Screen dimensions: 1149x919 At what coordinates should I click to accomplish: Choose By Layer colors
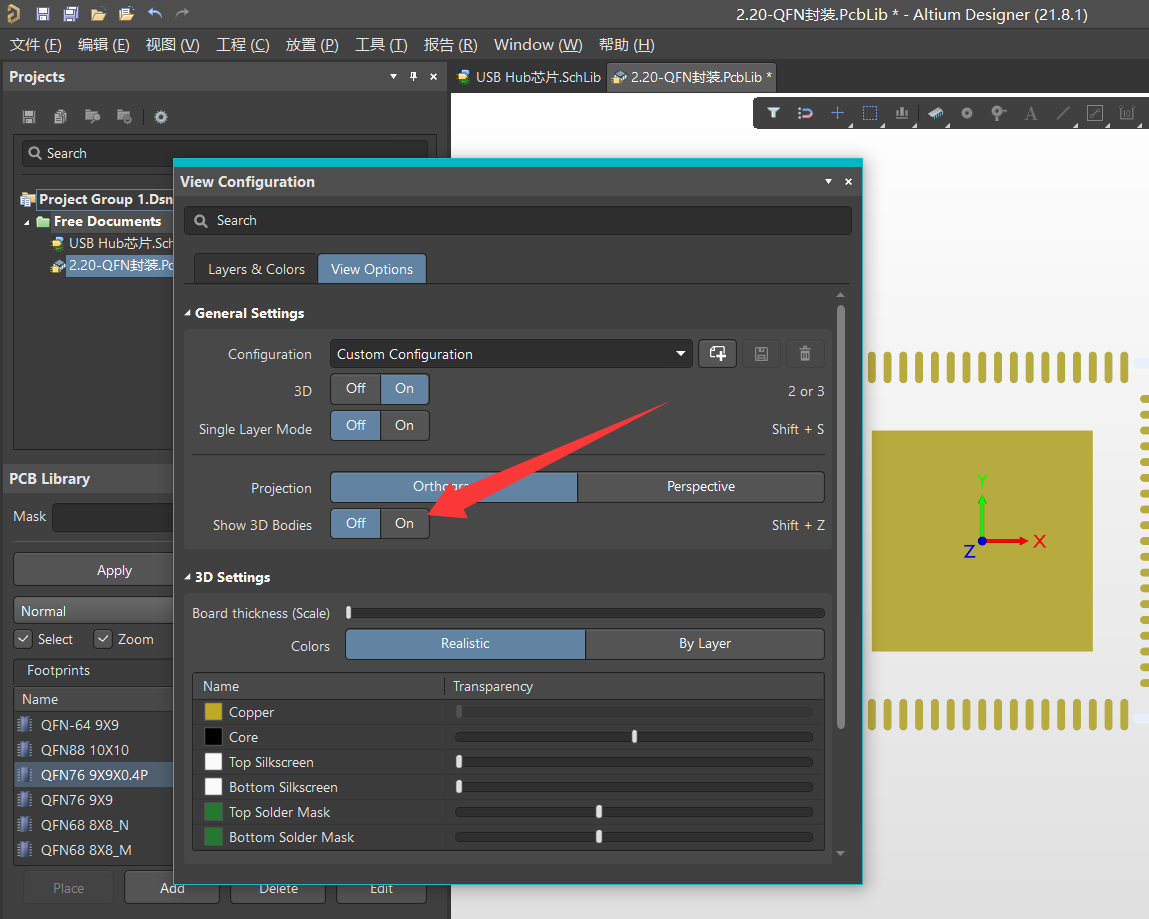coord(704,643)
